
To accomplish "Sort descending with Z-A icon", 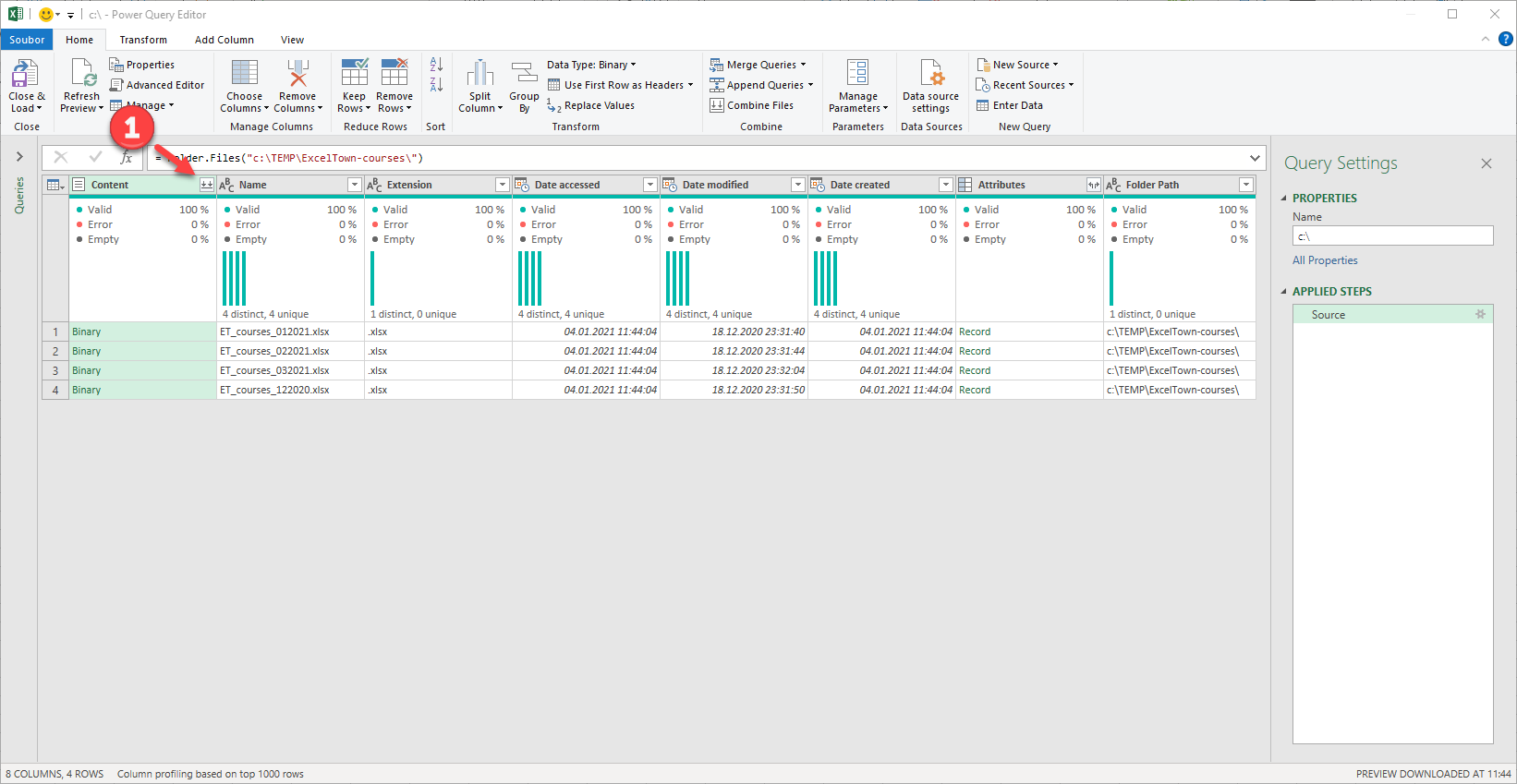I will tap(436, 85).
